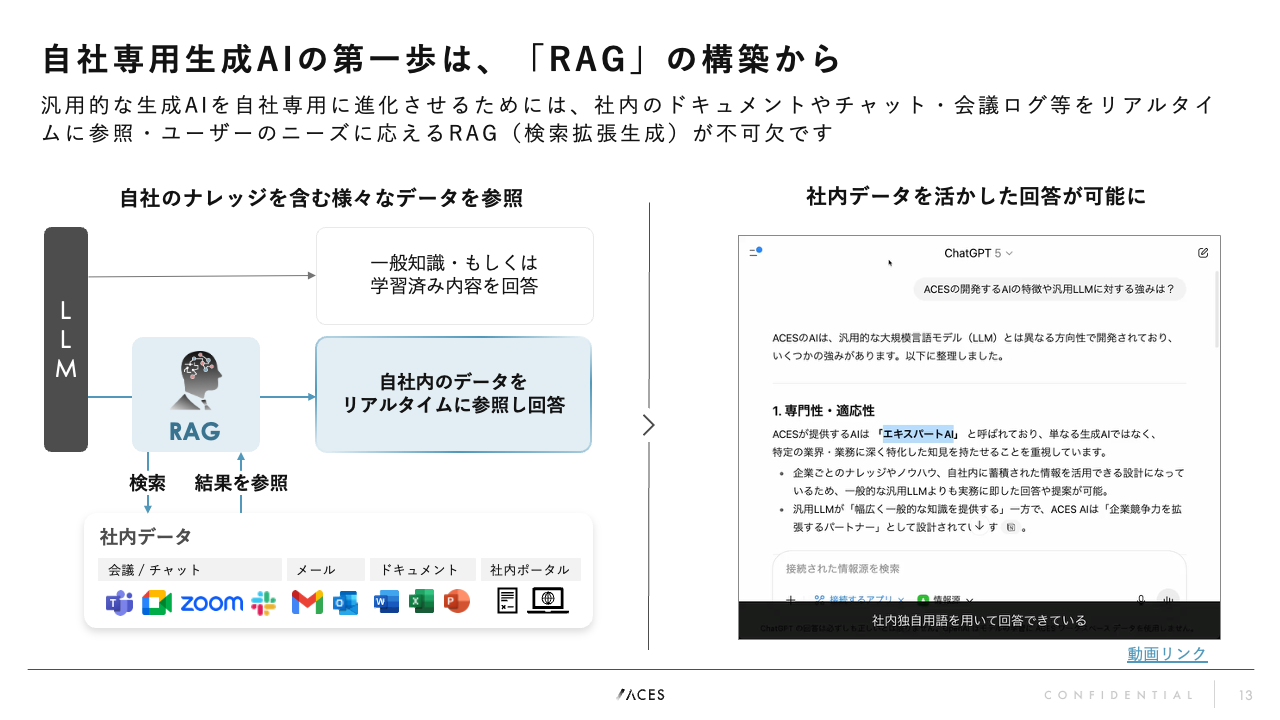Click the Microsoft Word icon
Image resolution: width=1280 pixels, height=720 pixels.
(386, 602)
